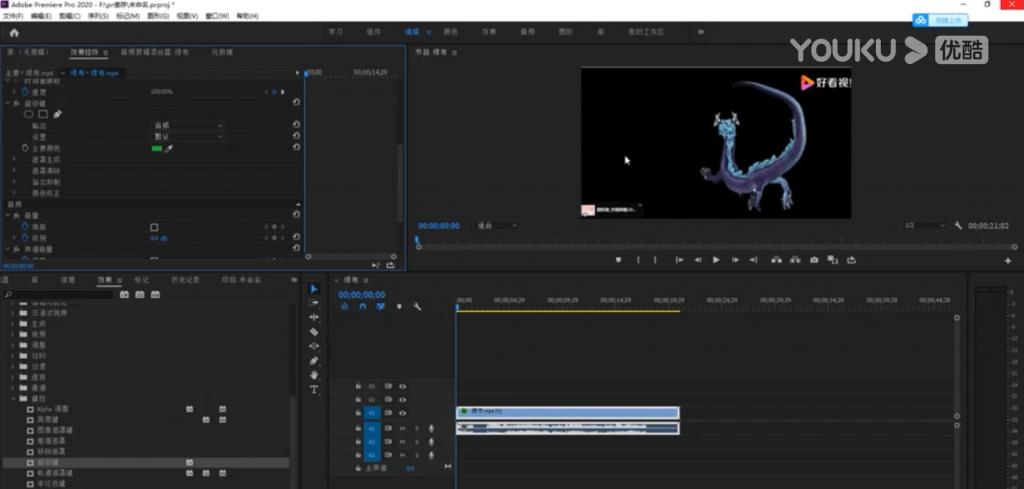Select the Type tool
Screen dimensions: 1024x489
(x=314, y=390)
